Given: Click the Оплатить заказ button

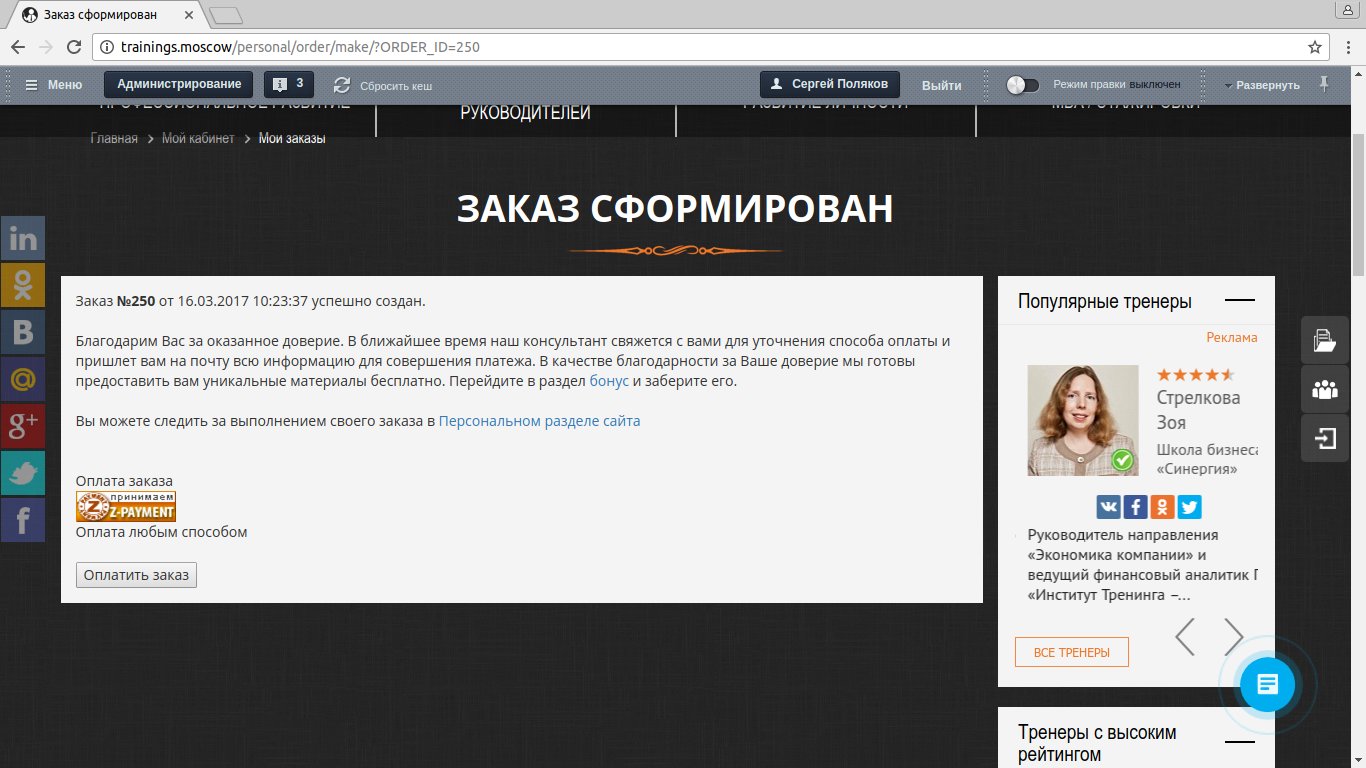Looking at the screenshot, I should tap(136, 575).
